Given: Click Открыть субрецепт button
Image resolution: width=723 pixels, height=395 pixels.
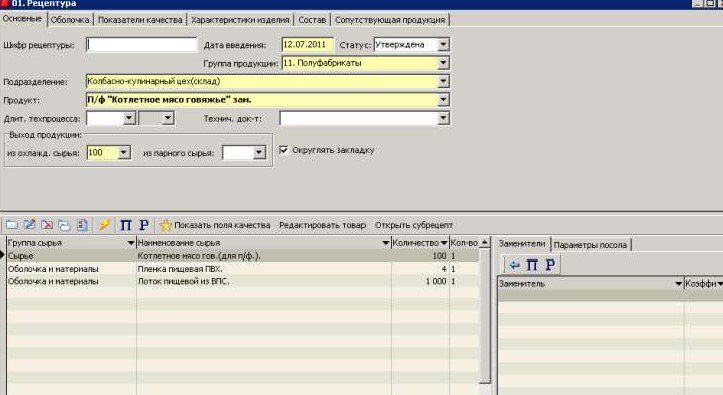Looking at the screenshot, I should tap(414, 225).
